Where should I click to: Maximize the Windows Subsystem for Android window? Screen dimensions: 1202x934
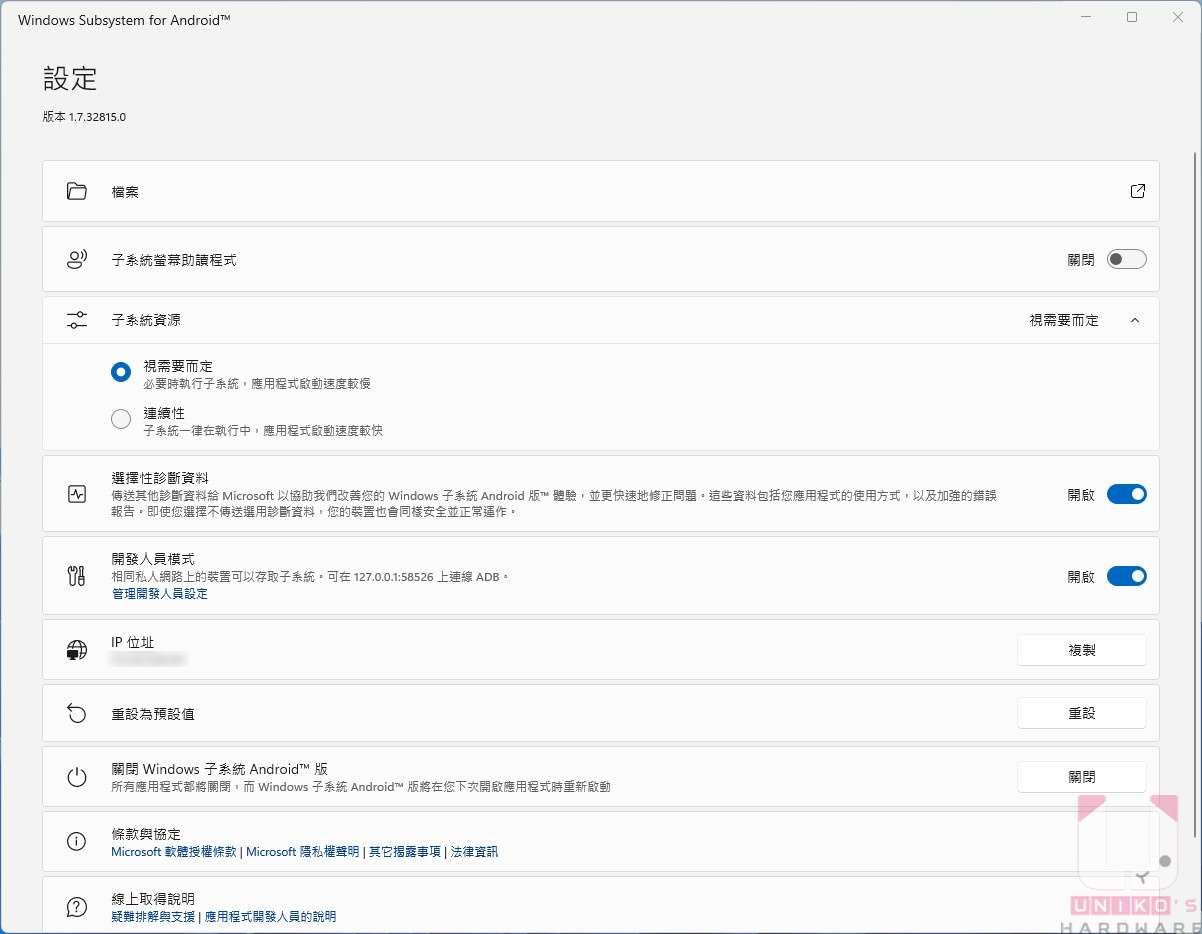tap(1132, 17)
